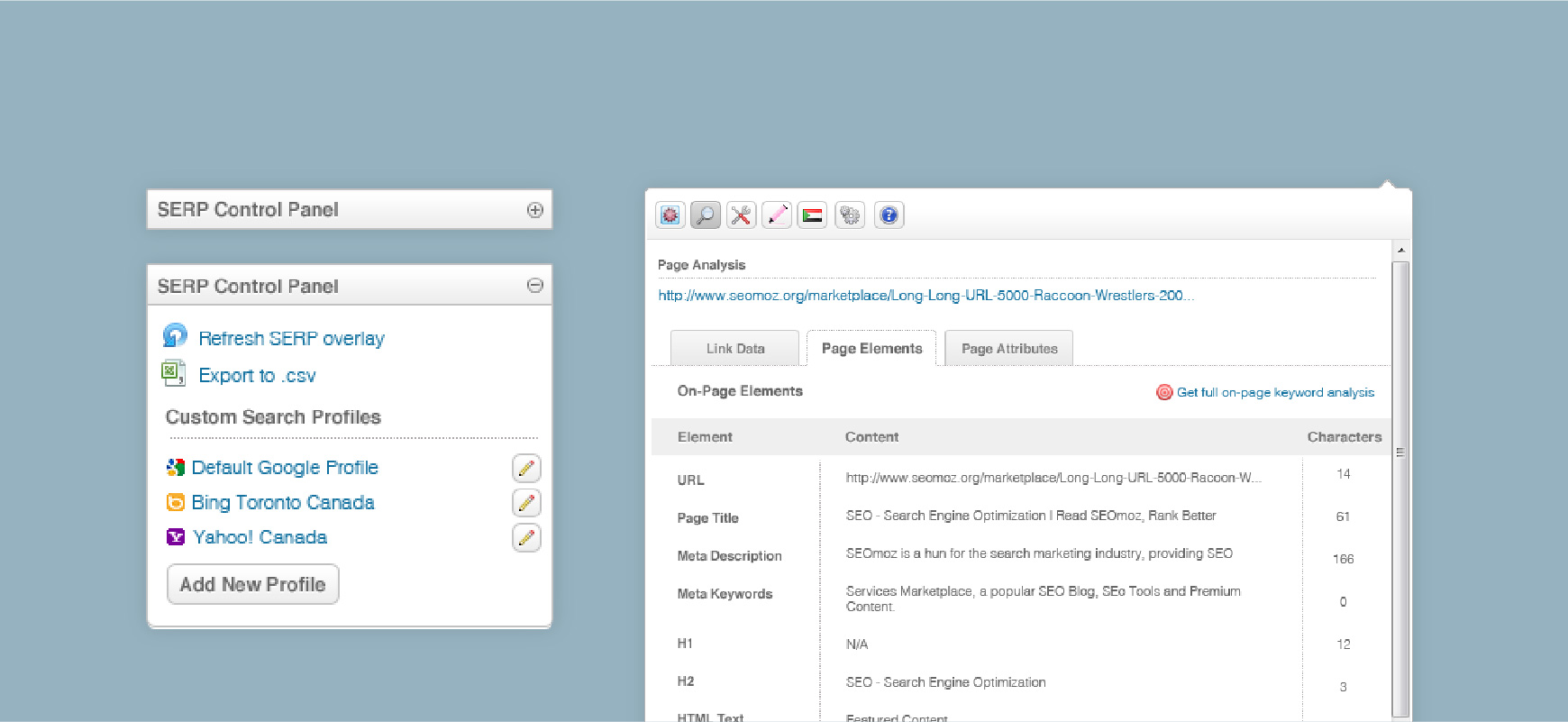
Task: Click the Content column header
Action: pos(871,437)
